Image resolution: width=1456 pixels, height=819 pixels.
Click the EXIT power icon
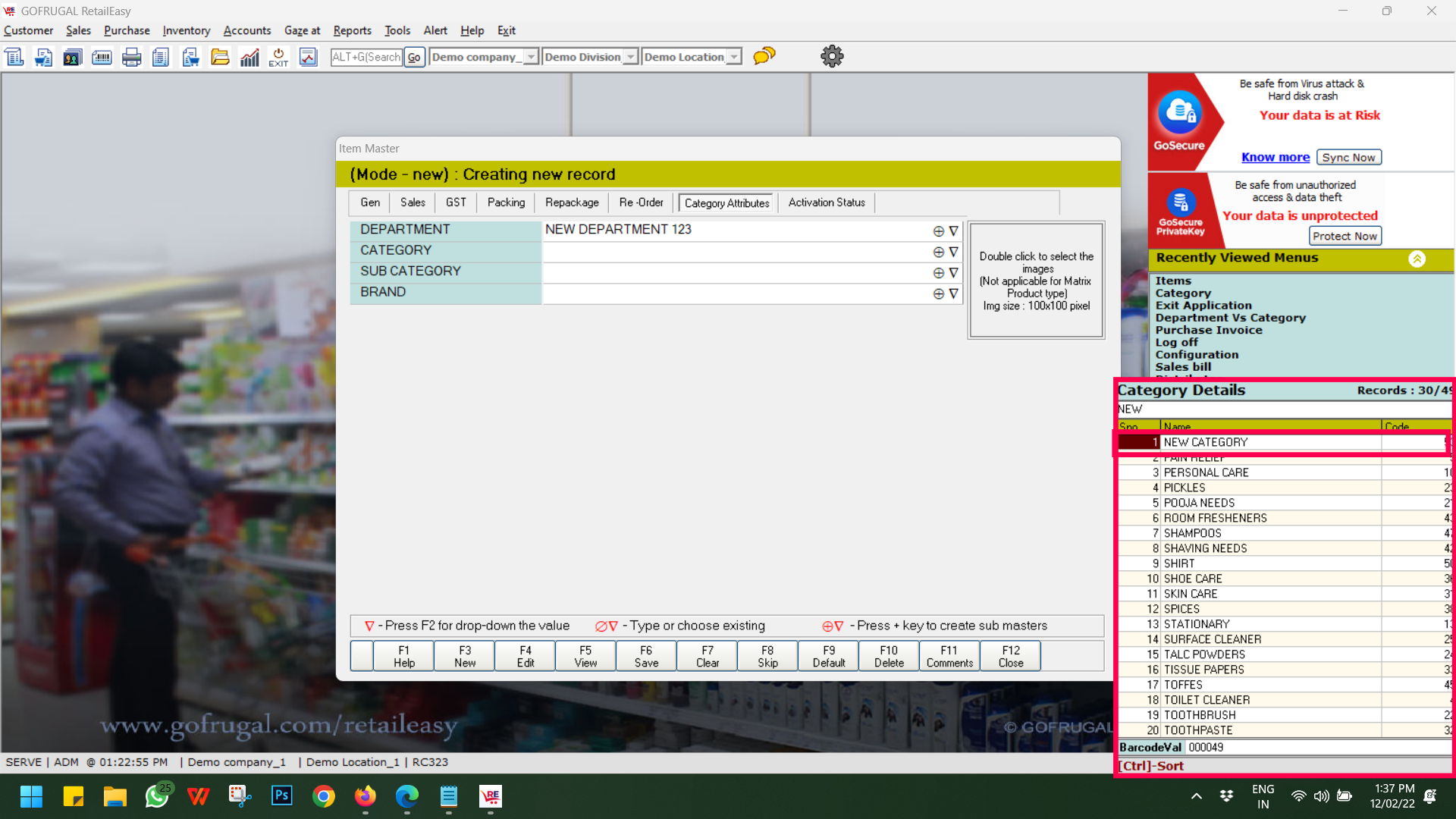tap(278, 57)
